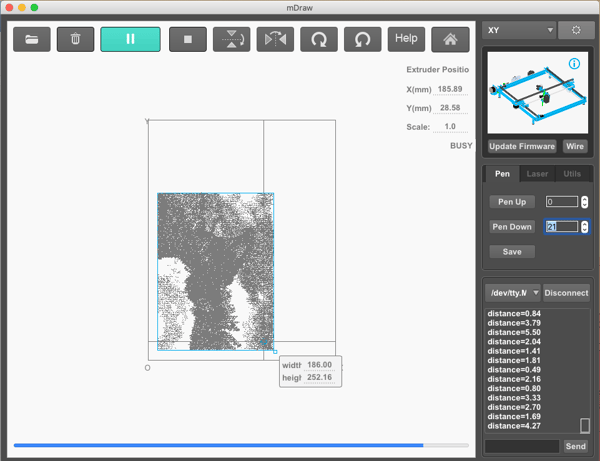The width and height of the screenshot is (600, 461).
Task: Show robot info via the blue info icon
Action: click(x=574, y=64)
